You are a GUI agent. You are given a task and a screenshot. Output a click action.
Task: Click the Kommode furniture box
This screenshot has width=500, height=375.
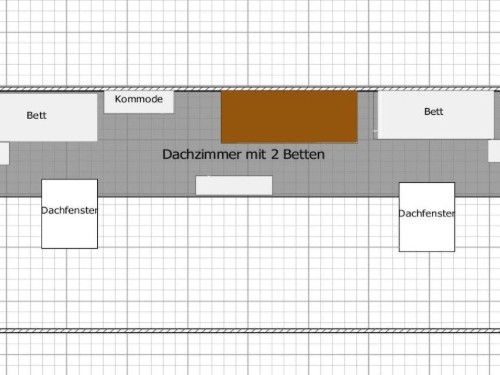[139, 102]
